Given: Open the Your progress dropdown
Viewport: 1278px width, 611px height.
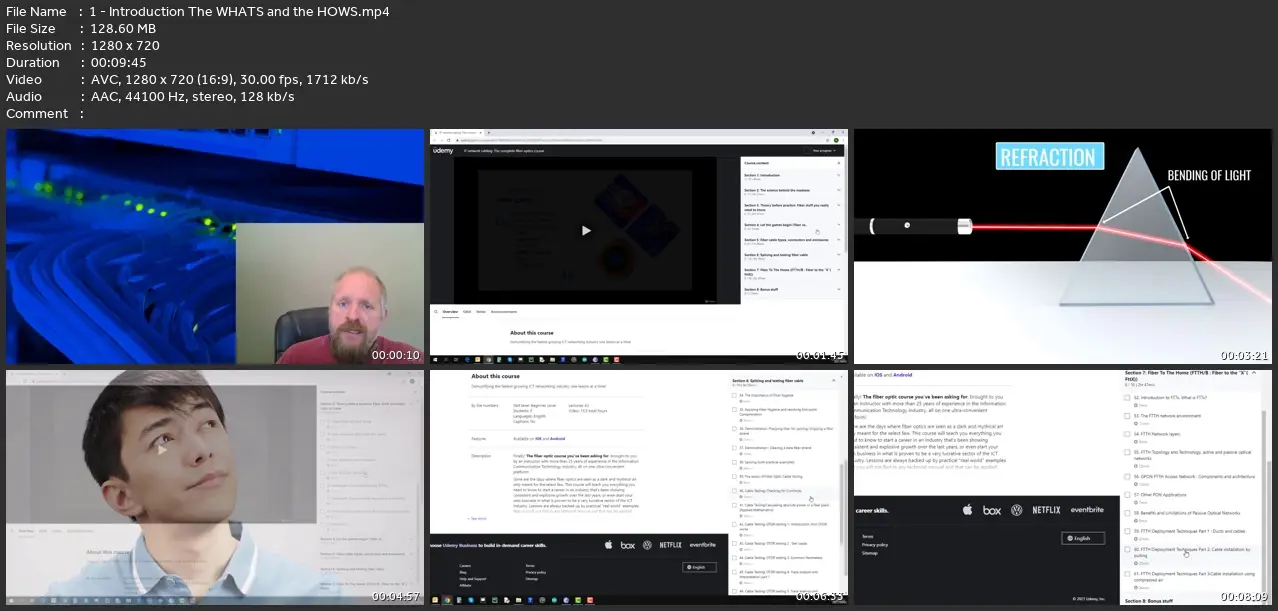Looking at the screenshot, I should tap(824, 151).
